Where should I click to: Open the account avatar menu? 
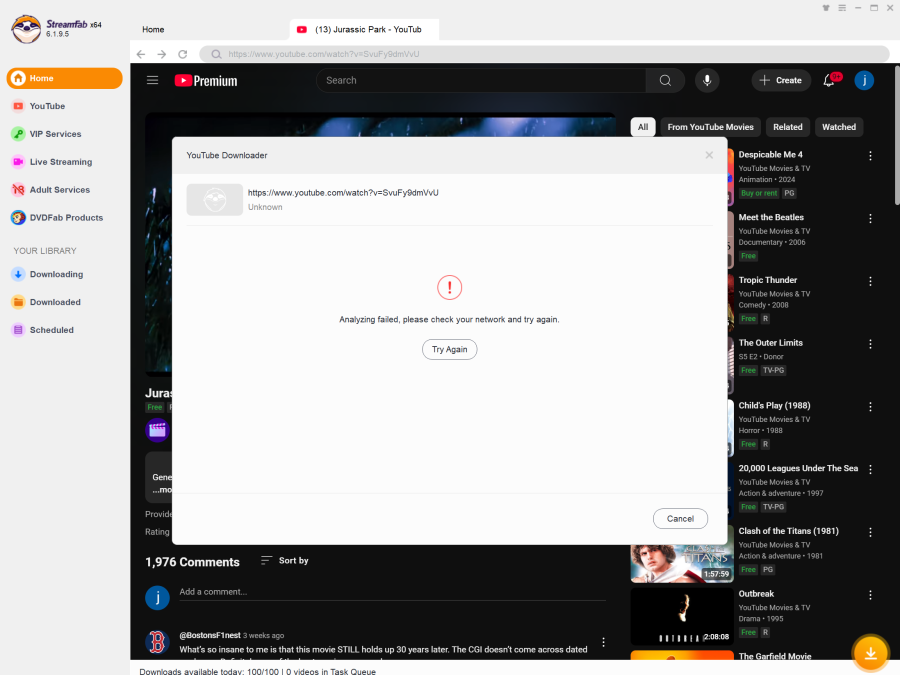click(864, 80)
